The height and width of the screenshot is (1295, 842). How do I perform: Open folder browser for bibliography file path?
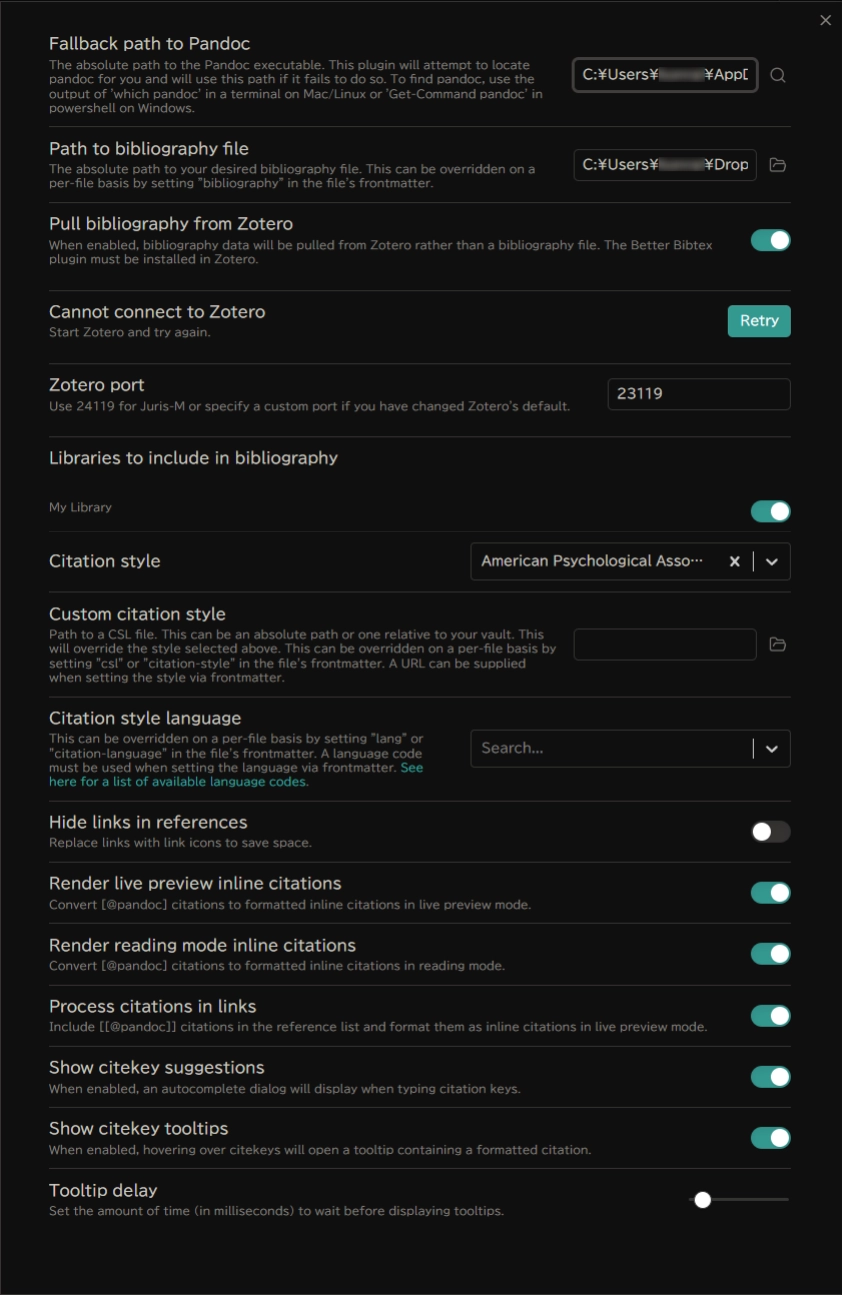(778, 165)
